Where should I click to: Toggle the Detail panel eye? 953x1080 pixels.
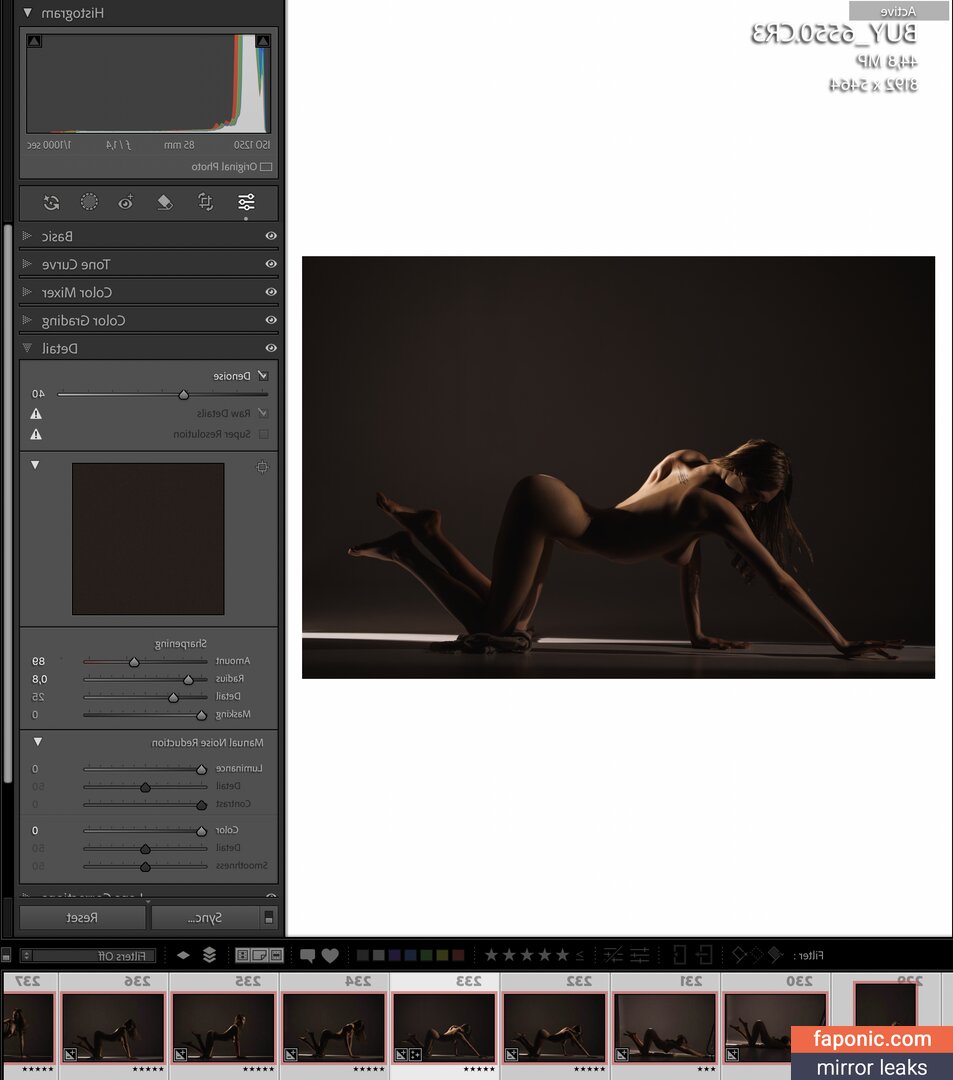click(x=271, y=349)
